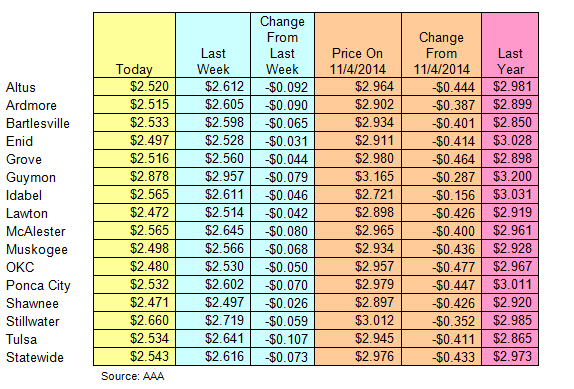
Task: Select Stillwater 11/4/2014 price $3.012
Action: point(374,321)
